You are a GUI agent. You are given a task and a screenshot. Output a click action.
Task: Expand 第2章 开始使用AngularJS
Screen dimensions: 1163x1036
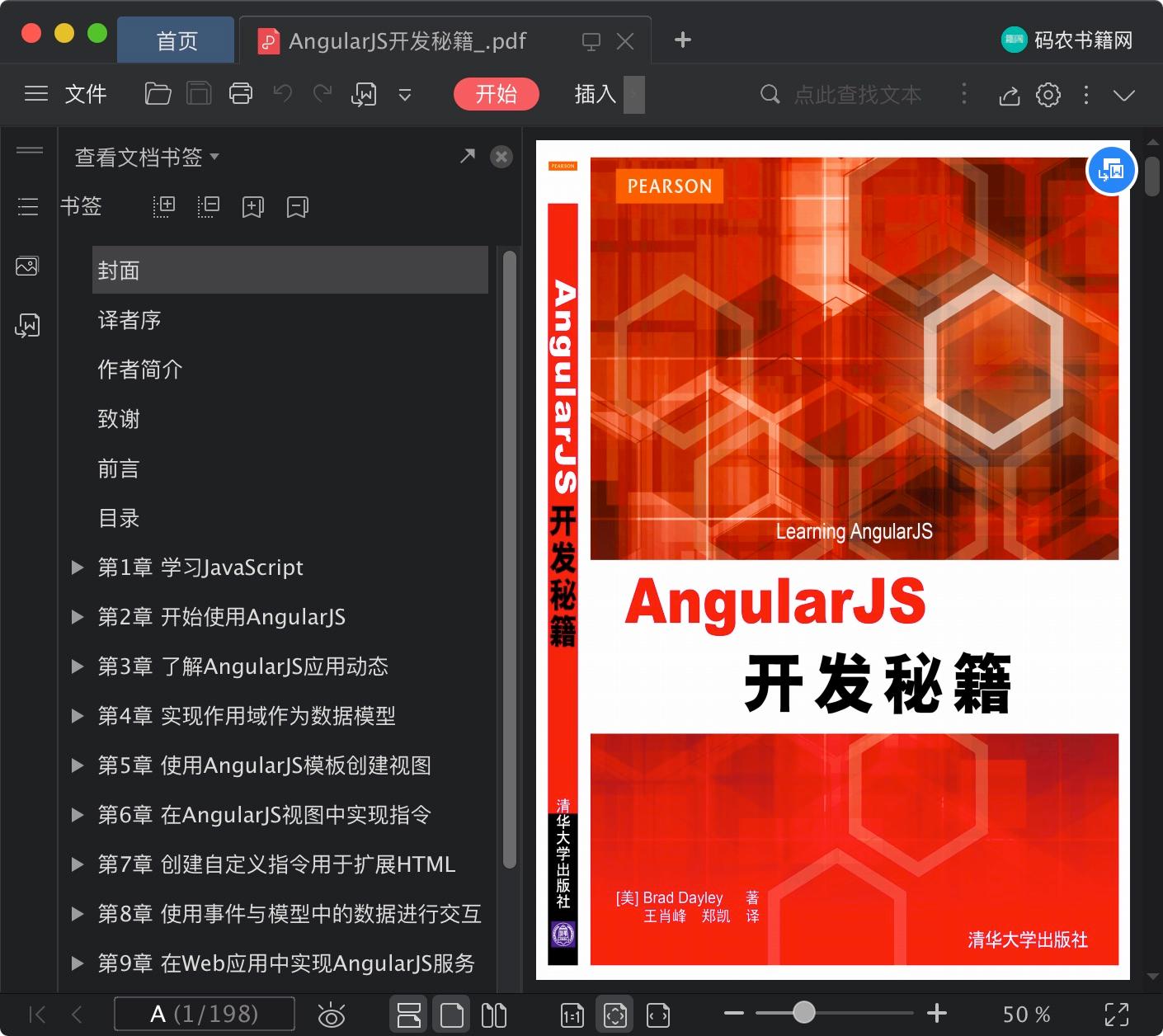pos(77,616)
